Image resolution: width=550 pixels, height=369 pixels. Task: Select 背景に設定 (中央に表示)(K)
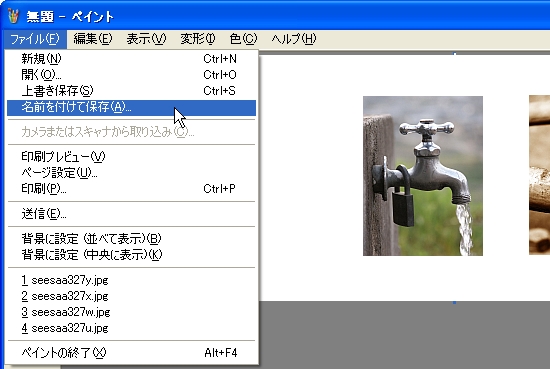point(131,255)
